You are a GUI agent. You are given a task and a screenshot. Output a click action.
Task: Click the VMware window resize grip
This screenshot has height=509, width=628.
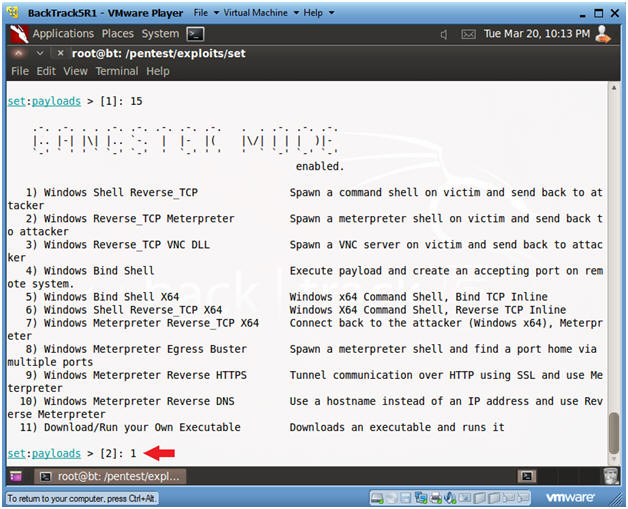[616, 499]
